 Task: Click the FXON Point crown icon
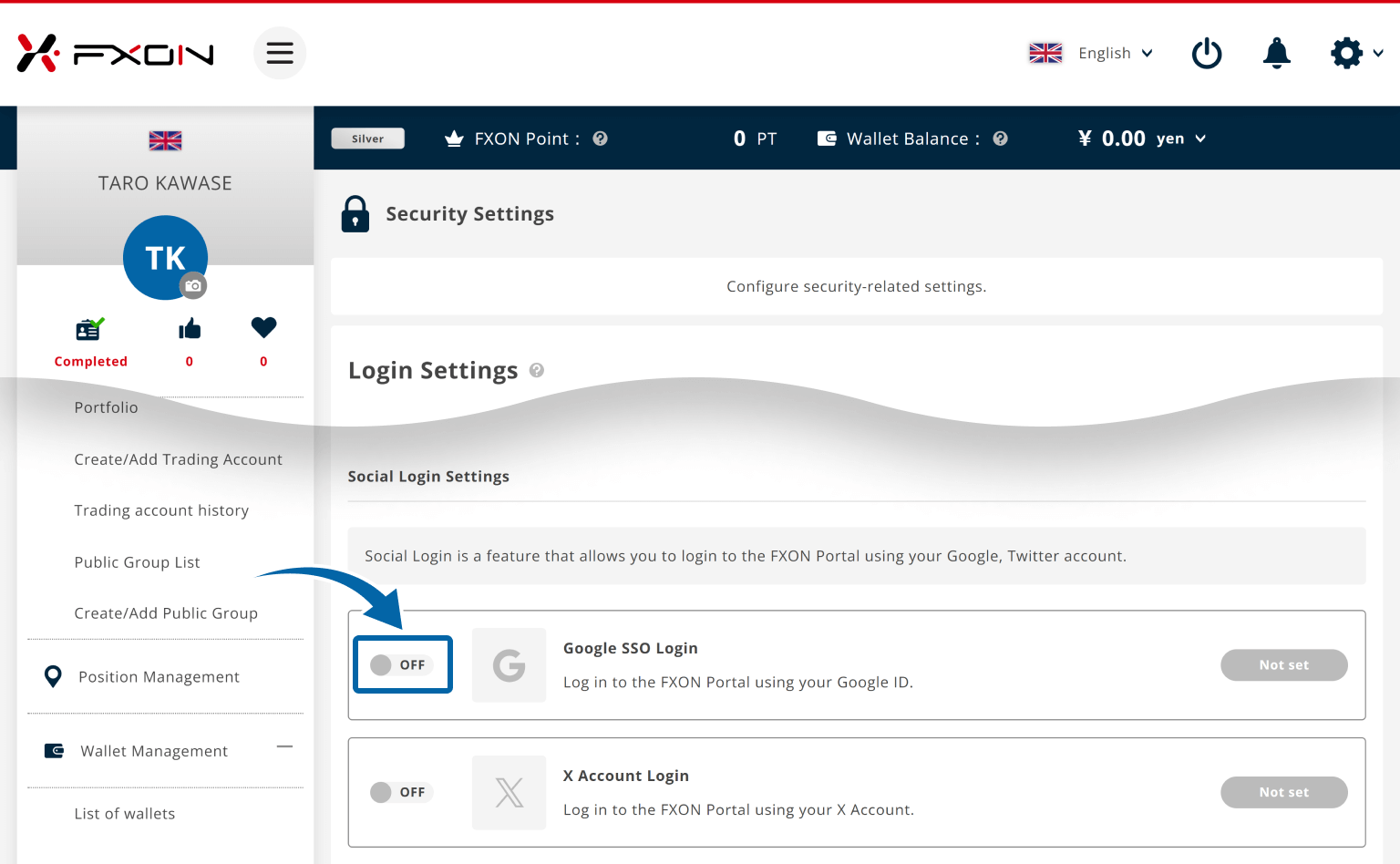point(454,139)
